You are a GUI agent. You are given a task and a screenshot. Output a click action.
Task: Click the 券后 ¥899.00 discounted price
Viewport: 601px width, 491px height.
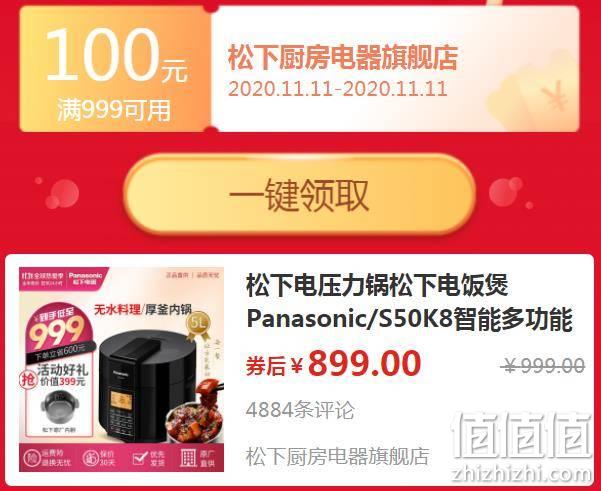tap(333, 364)
